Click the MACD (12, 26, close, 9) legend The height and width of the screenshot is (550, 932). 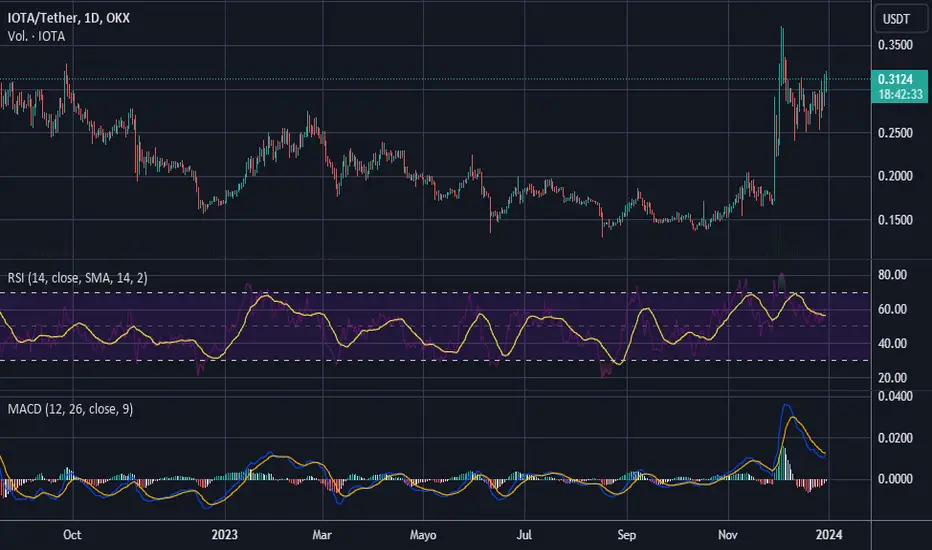click(70, 409)
